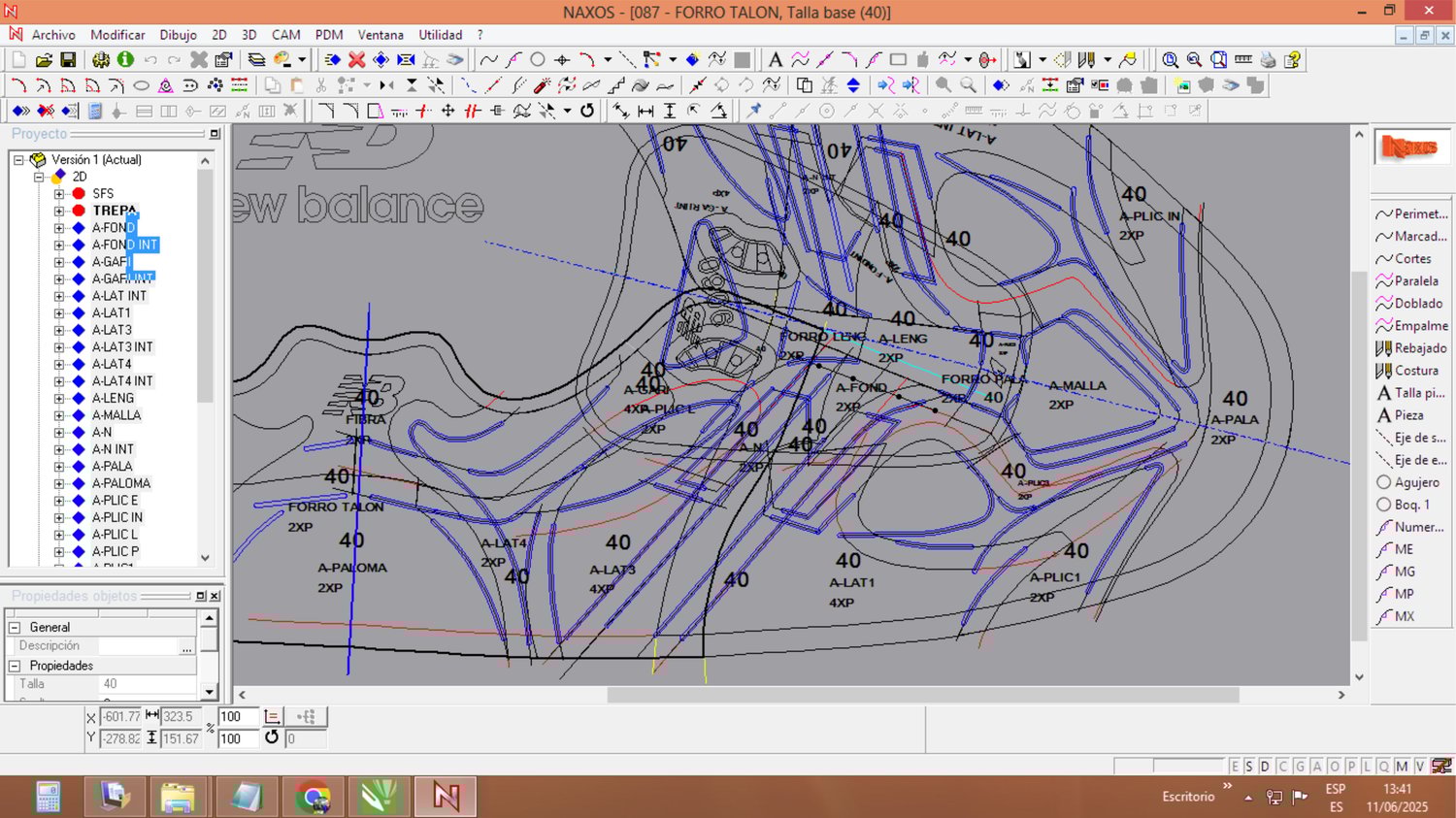Expand the A-LENG tree node
The width and height of the screenshot is (1456, 818).
[x=59, y=399]
